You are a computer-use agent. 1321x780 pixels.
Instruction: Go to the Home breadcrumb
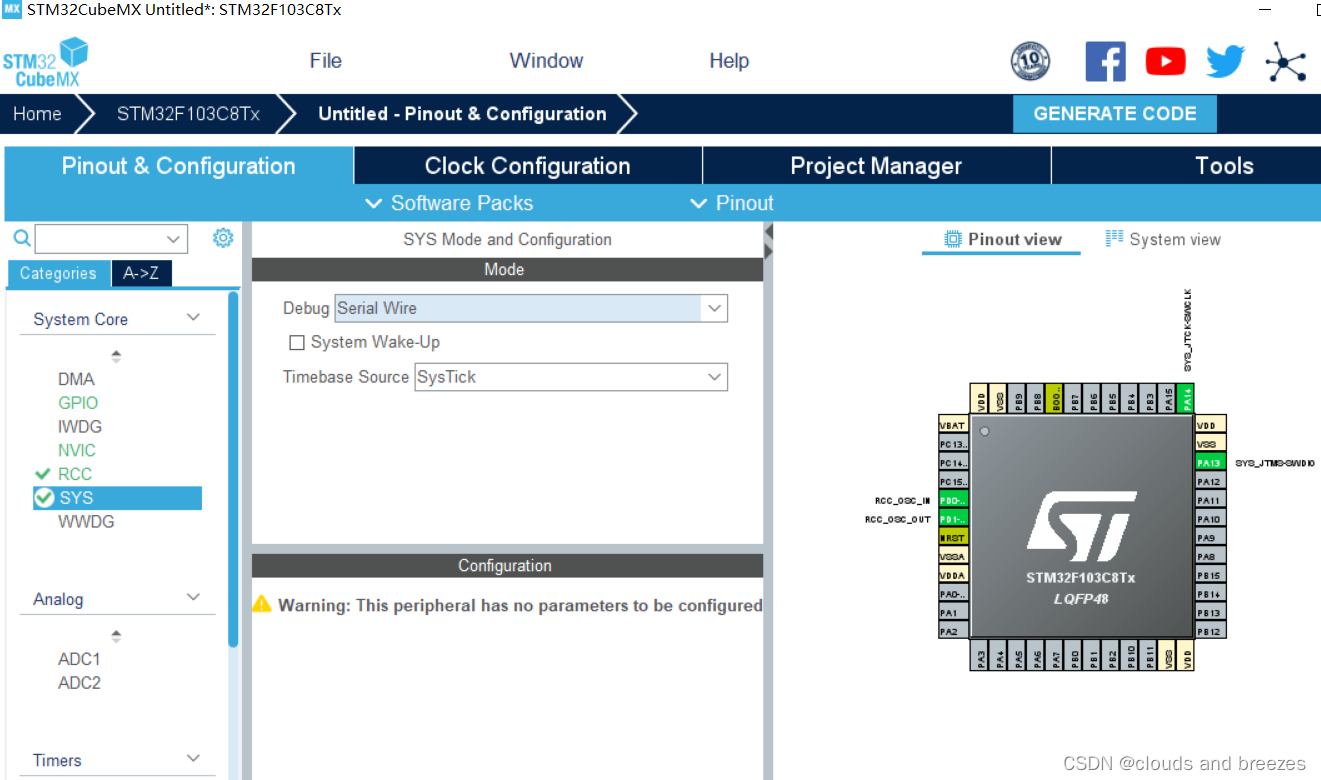(37, 114)
